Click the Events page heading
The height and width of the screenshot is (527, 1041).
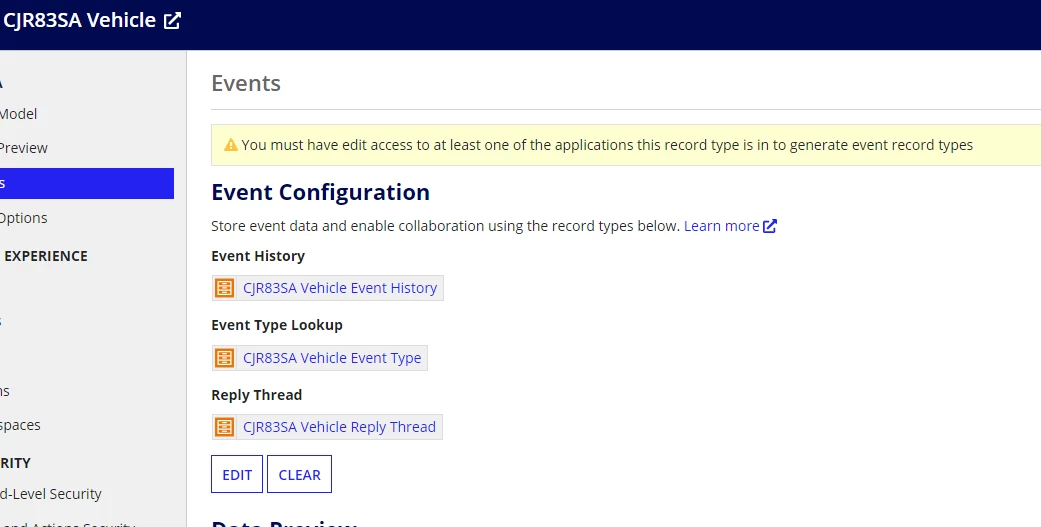tap(246, 84)
